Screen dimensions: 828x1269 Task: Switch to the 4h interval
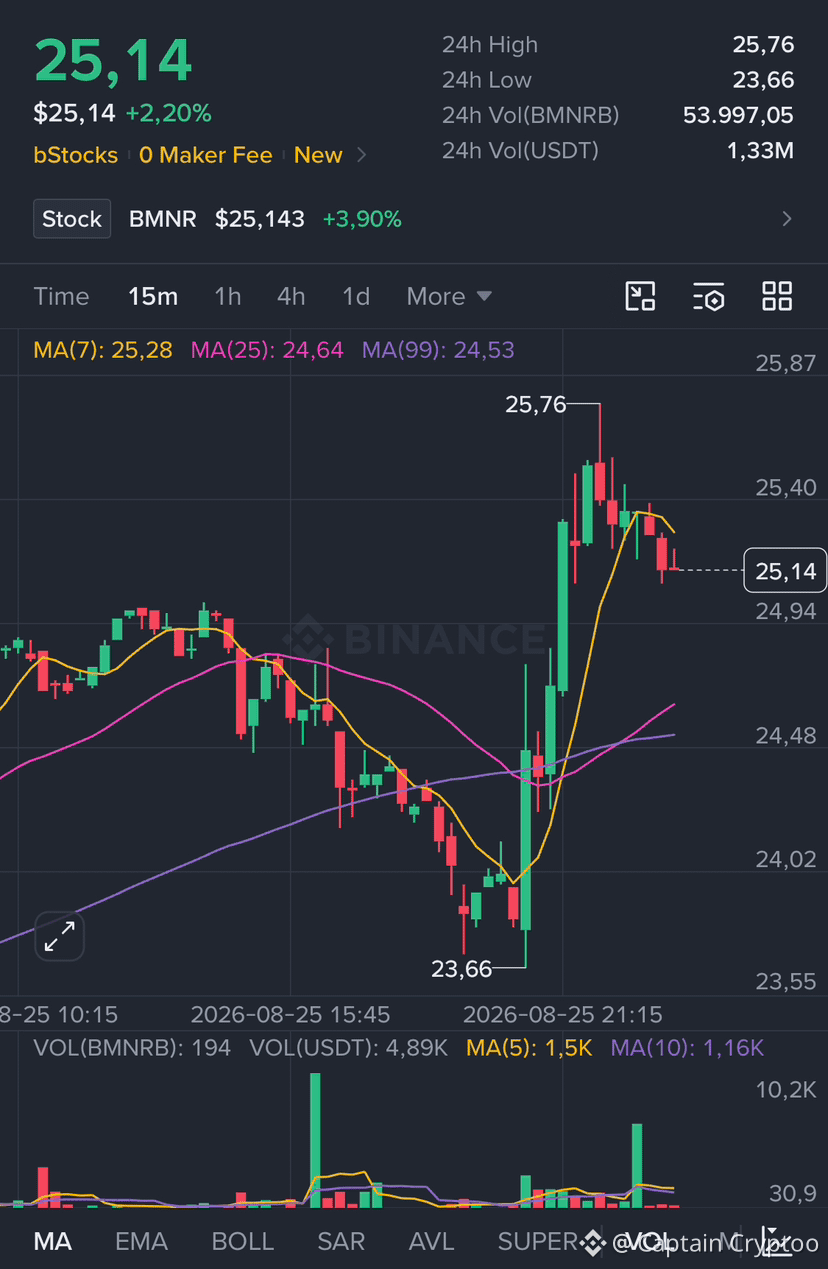pos(291,296)
